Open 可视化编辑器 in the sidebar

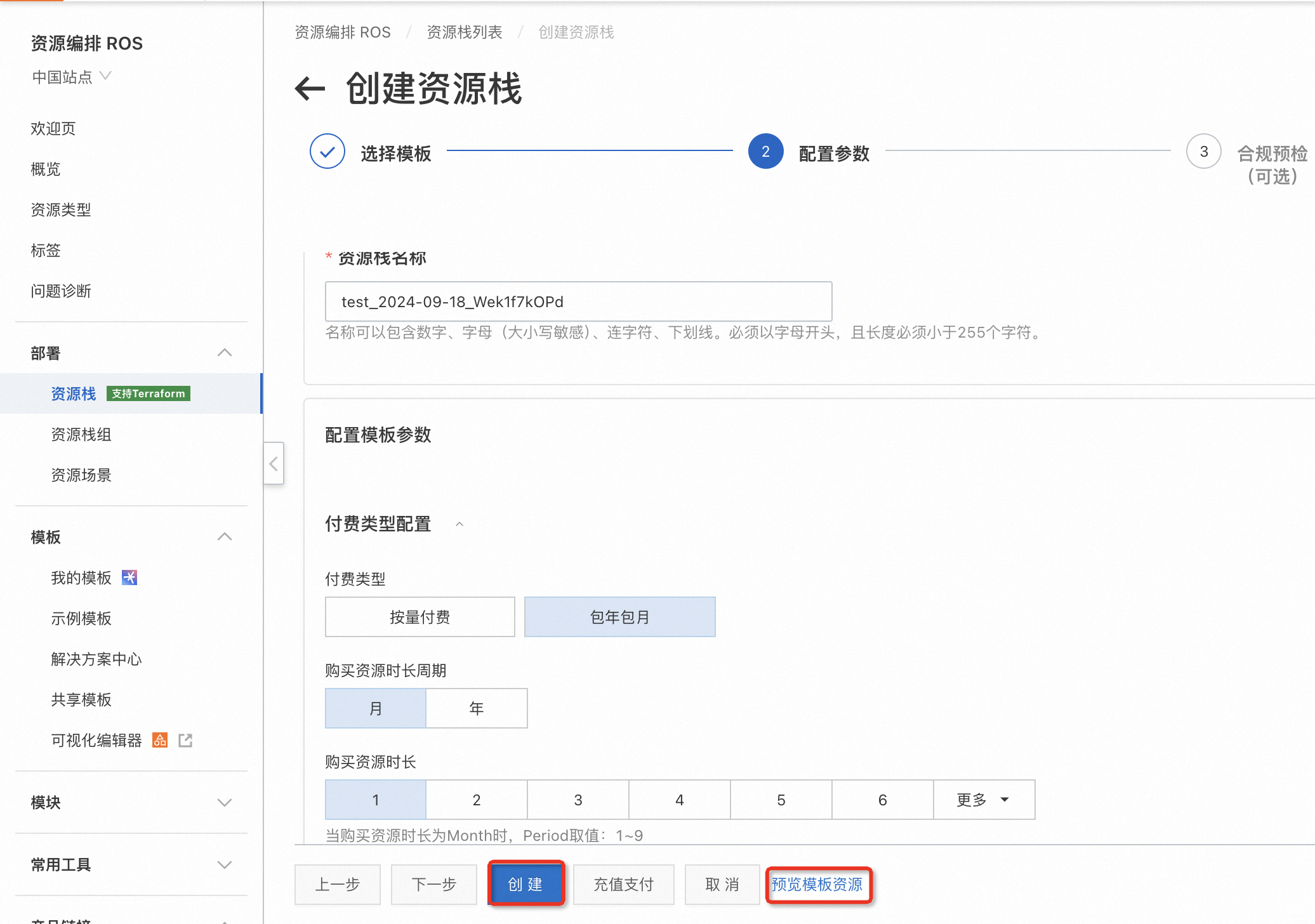96,740
